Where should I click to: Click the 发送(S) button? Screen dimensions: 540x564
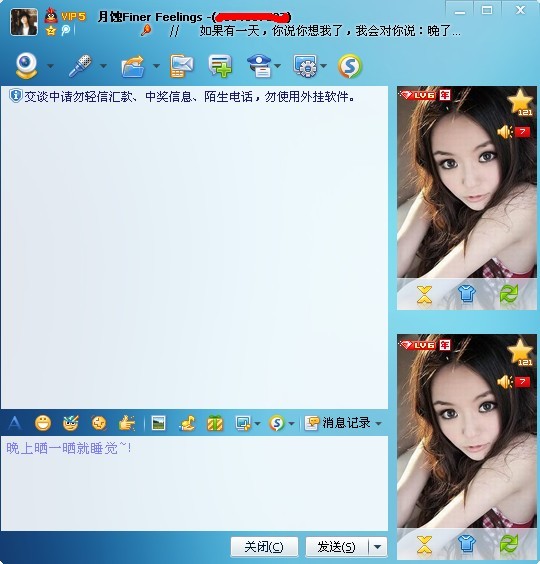(337, 547)
